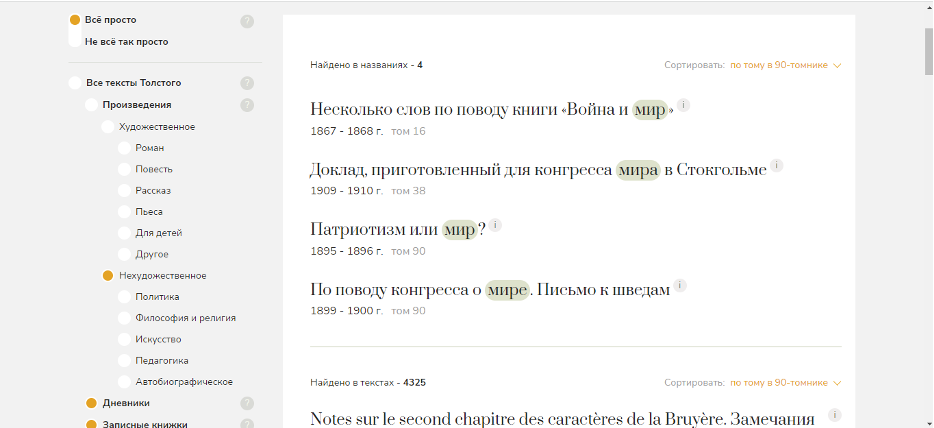The width and height of the screenshot is (934, 428).
Task: Click том 38 volume label
Action: (x=408, y=190)
